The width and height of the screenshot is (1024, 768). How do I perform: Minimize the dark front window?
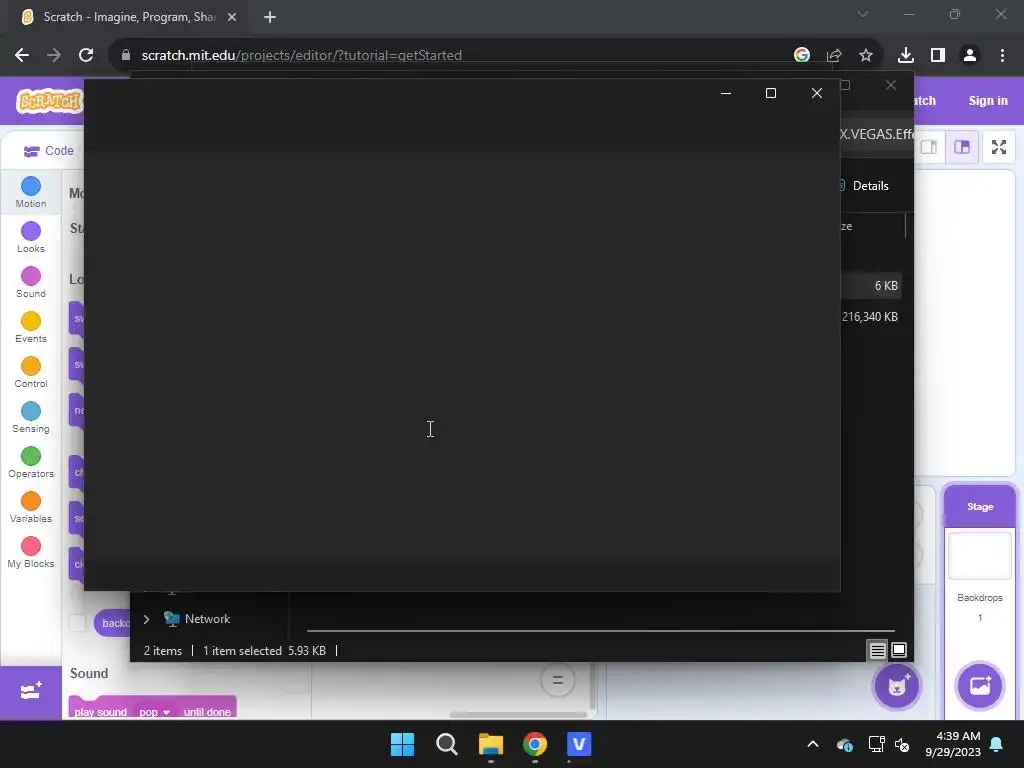726,93
